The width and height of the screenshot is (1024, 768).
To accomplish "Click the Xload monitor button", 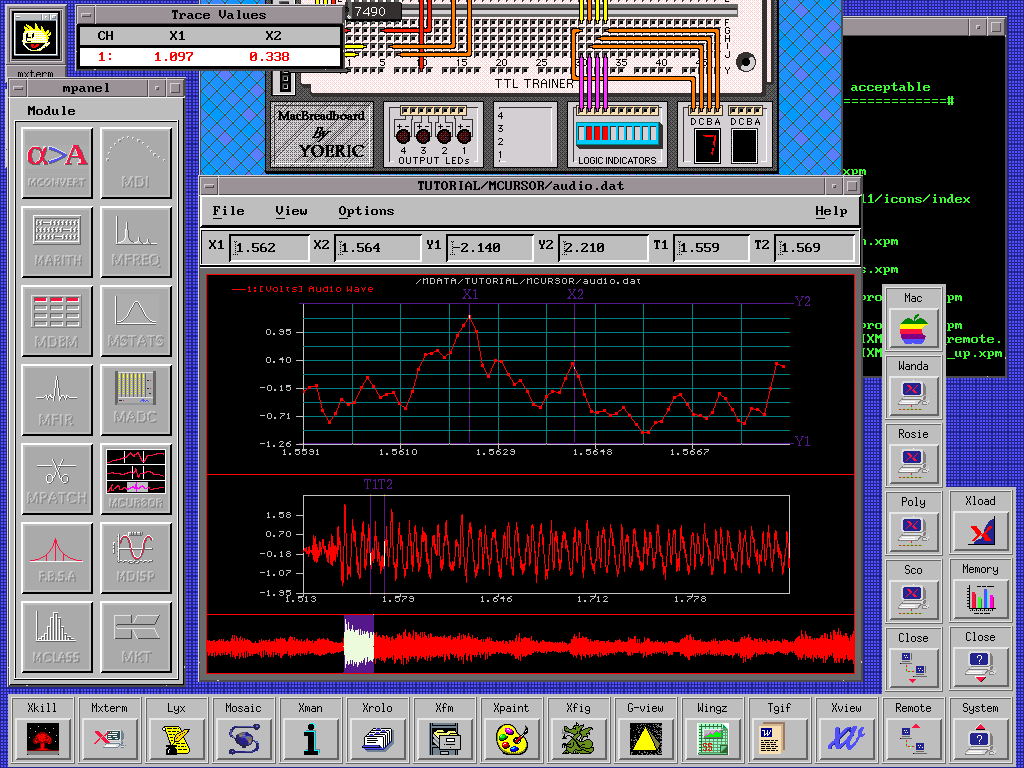I will coord(980,532).
